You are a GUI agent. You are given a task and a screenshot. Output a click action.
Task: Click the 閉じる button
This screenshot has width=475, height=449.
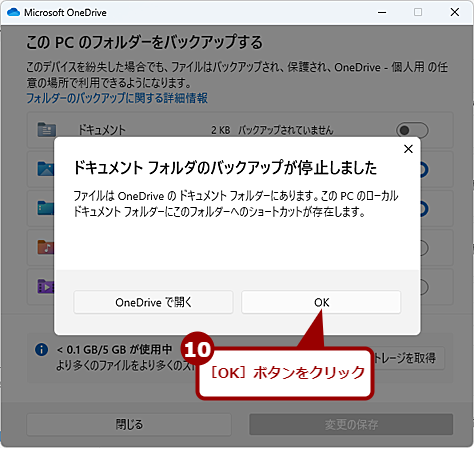tap(129, 424)
